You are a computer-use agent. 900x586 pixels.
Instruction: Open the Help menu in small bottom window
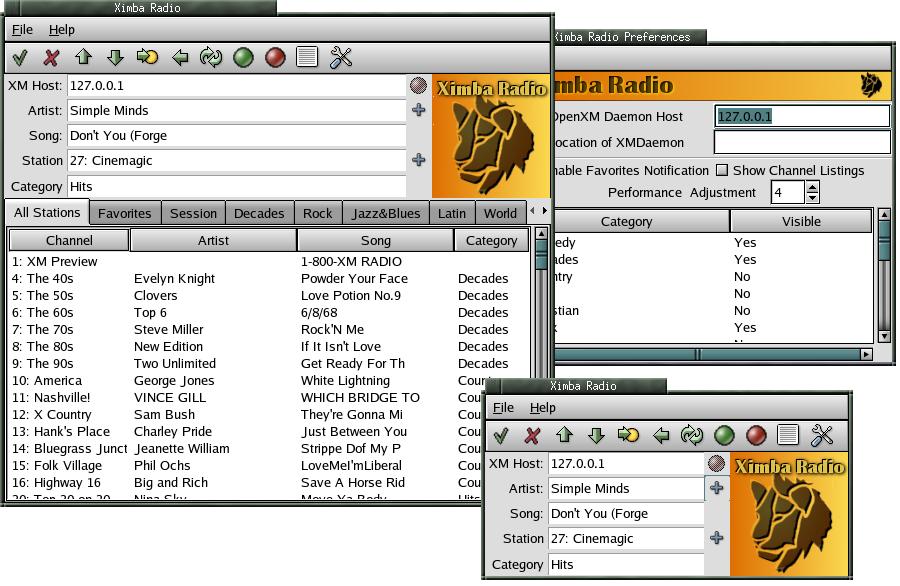coord(543,408)
